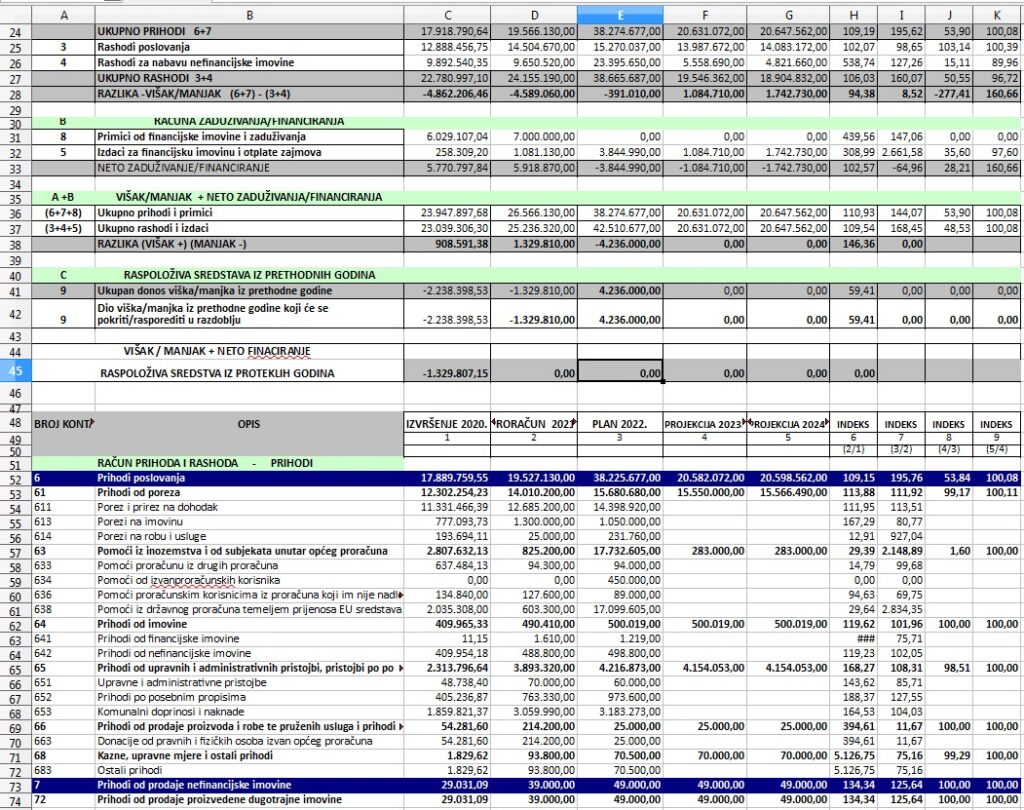Screen dimensions: 1024x810
Task: Select row 73 from row header
Action: pos(16,788)
